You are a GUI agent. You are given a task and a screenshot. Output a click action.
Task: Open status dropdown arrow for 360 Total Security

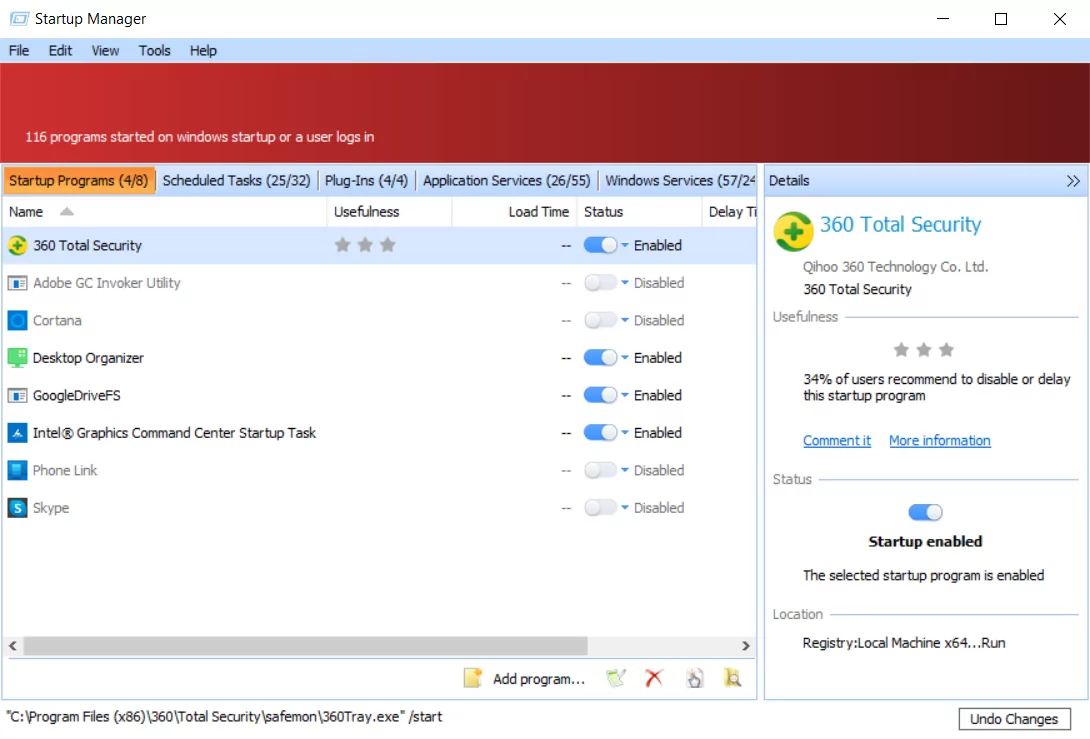click(x=625, y=245)
